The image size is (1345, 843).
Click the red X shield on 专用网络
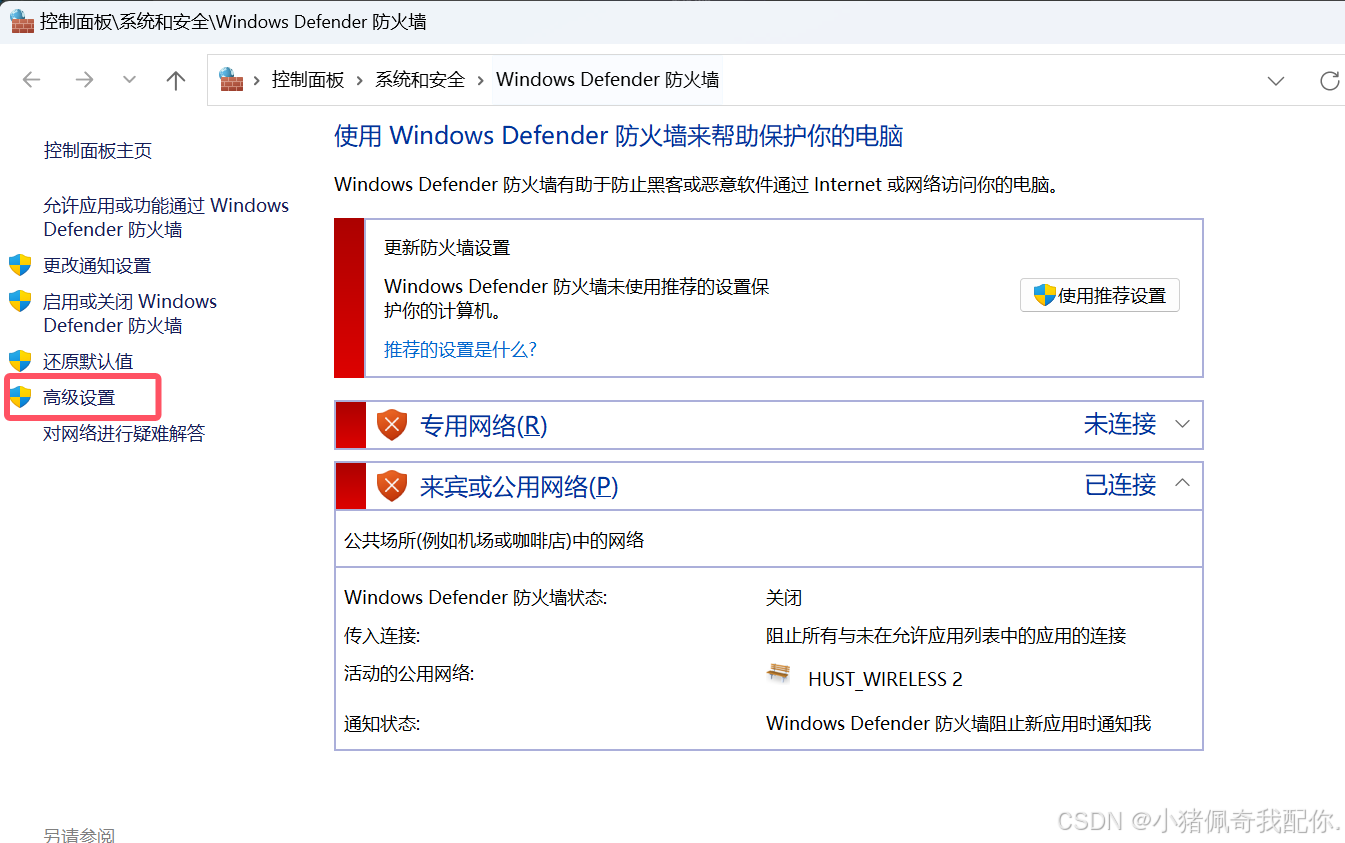pyautogui.click(x=391, y=424)
